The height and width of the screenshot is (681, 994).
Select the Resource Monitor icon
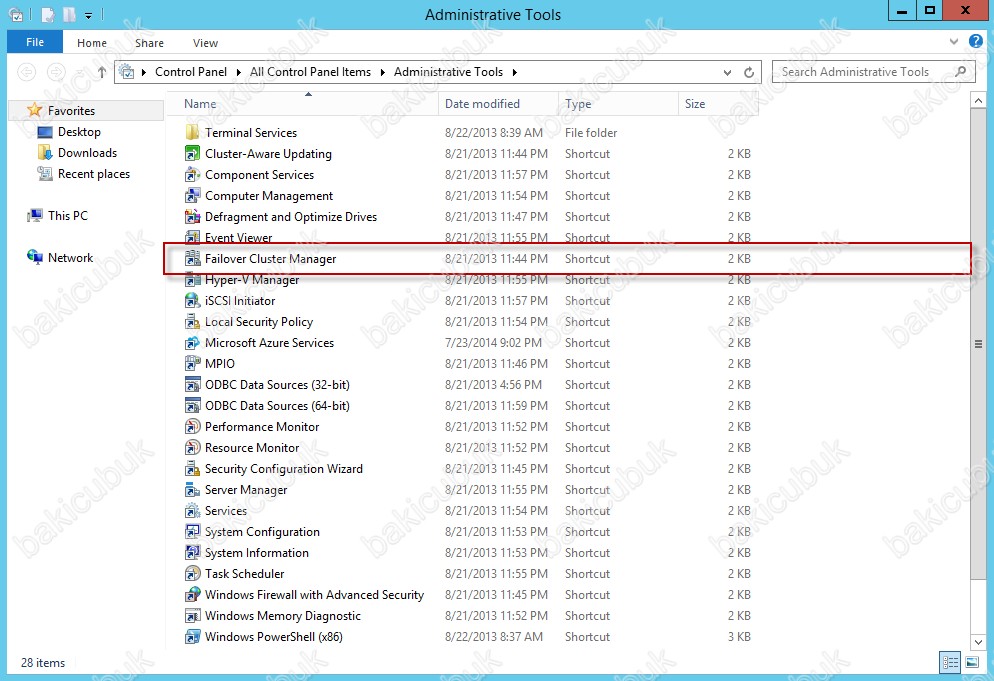192,448
